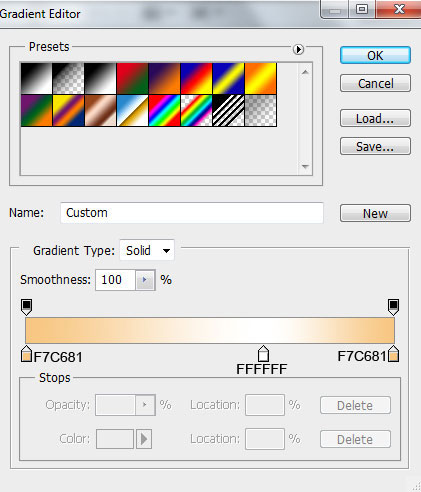Open the Smoothness slider arrow
Screen dimensions: 421x492
pos(145,280)
